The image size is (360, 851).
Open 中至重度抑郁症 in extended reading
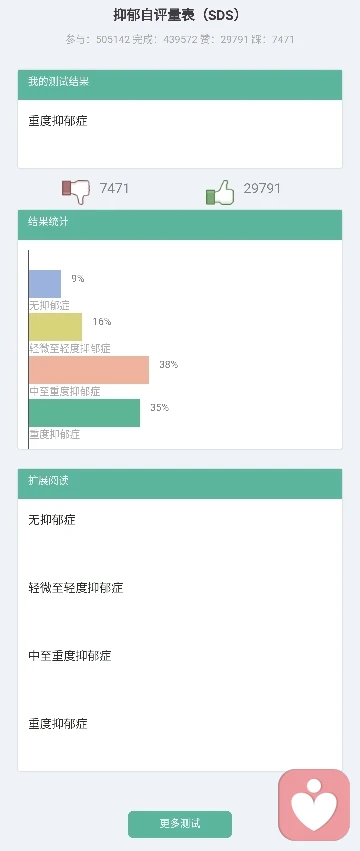(70, 656)
